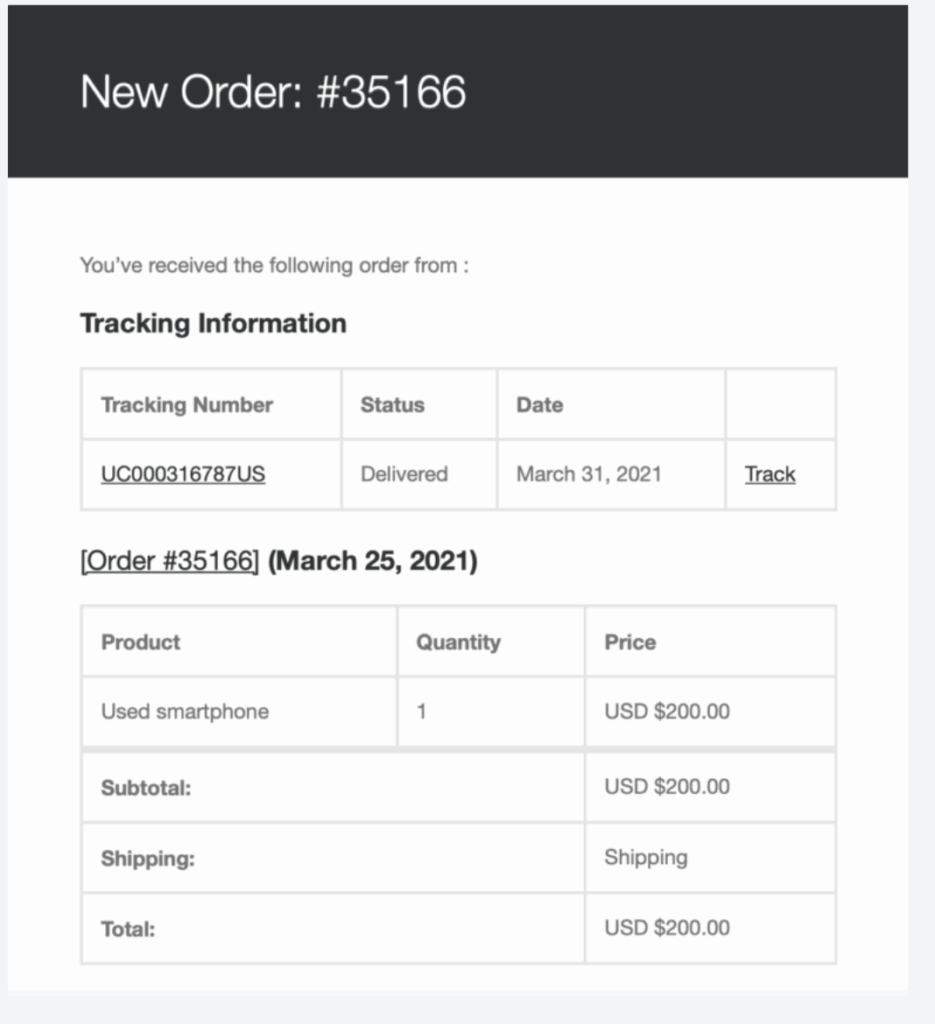The height and width of the screenshot is (1024, 935).
Task: Click the Total amount USD $200.00
Action: 667,928
